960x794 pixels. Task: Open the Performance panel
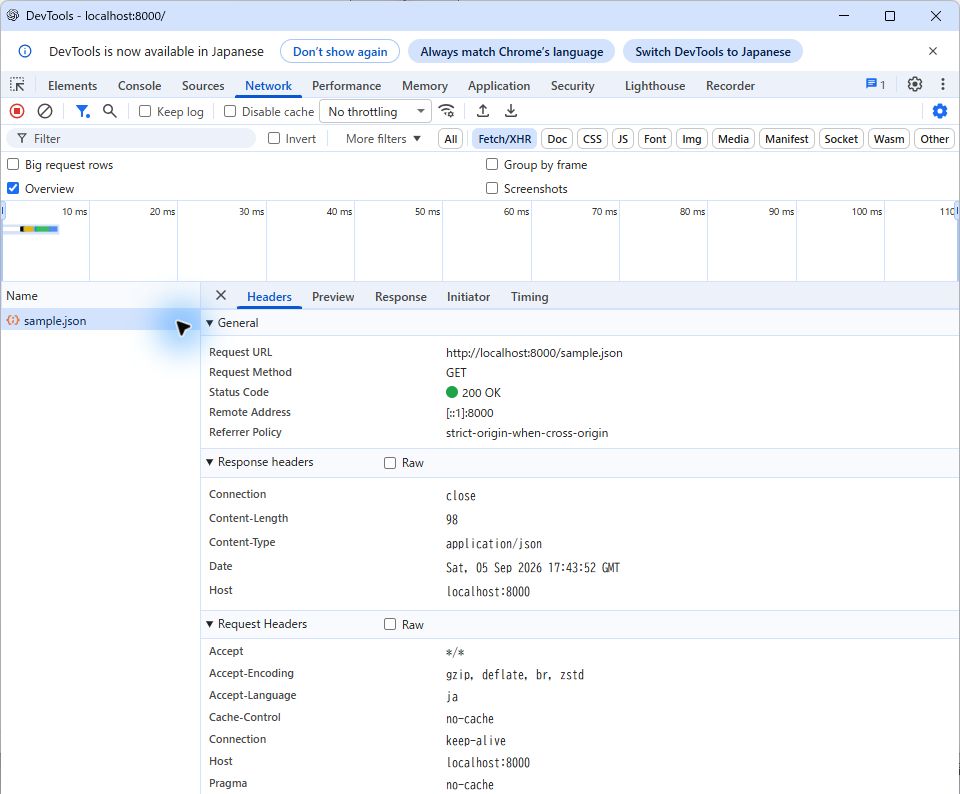tap(347, 86)
